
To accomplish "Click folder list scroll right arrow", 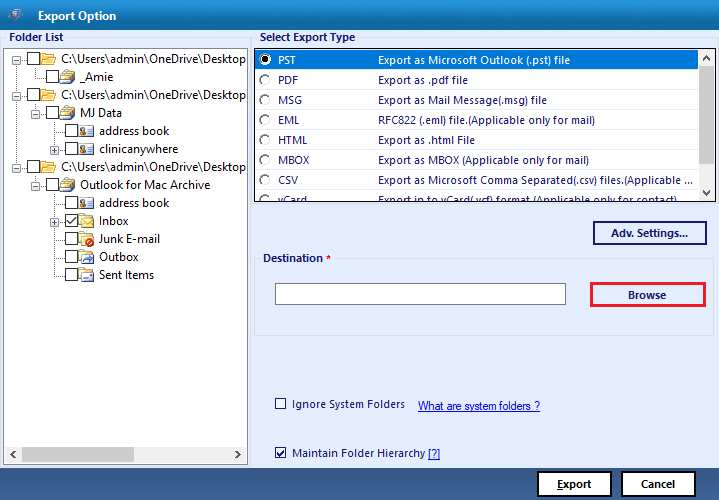I will tap(238, 454).
